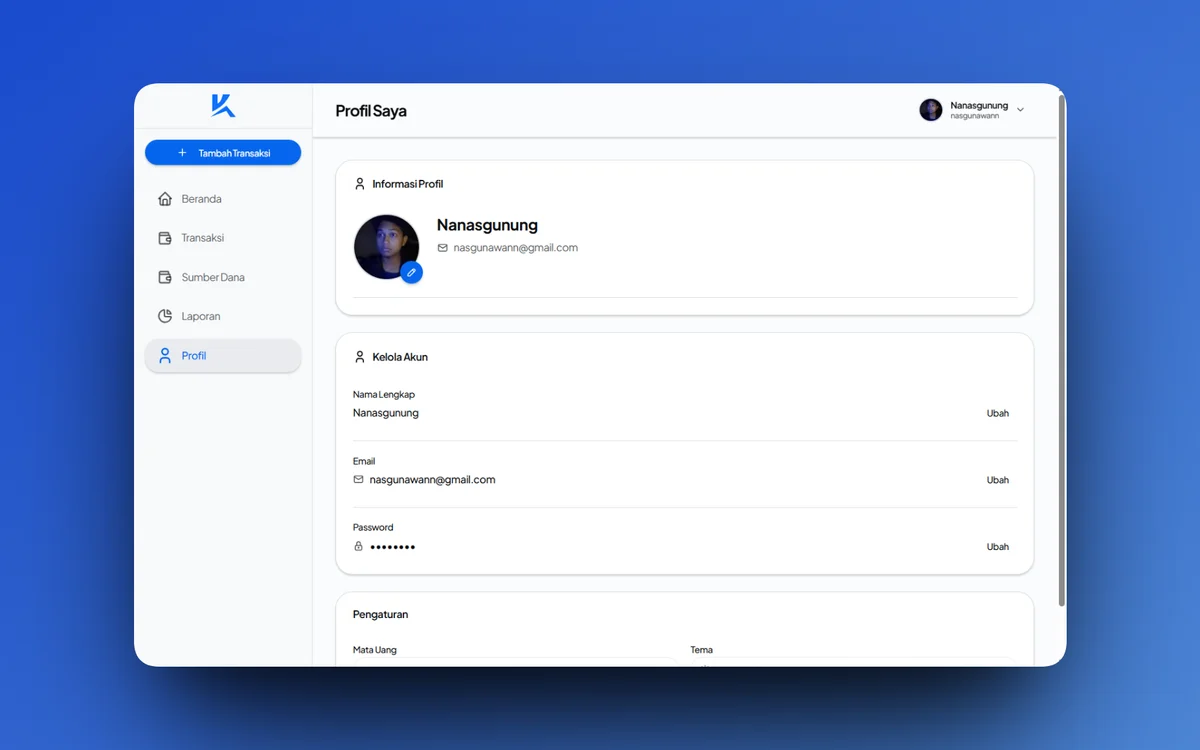Open Sumber Dana in the sidebar
The height and width of the screenshot is (750, 1200).
[223, 277]
